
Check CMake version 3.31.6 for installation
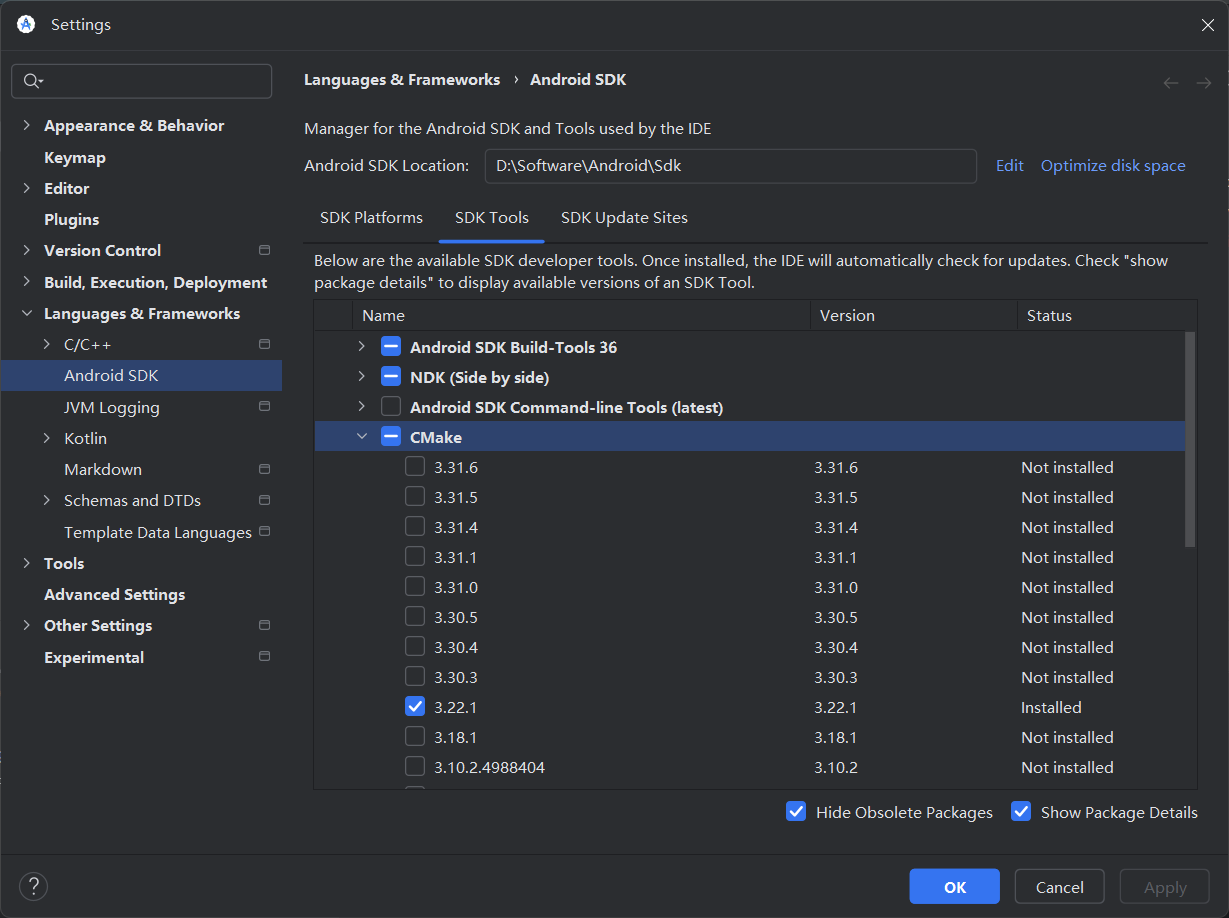point(415,467)
